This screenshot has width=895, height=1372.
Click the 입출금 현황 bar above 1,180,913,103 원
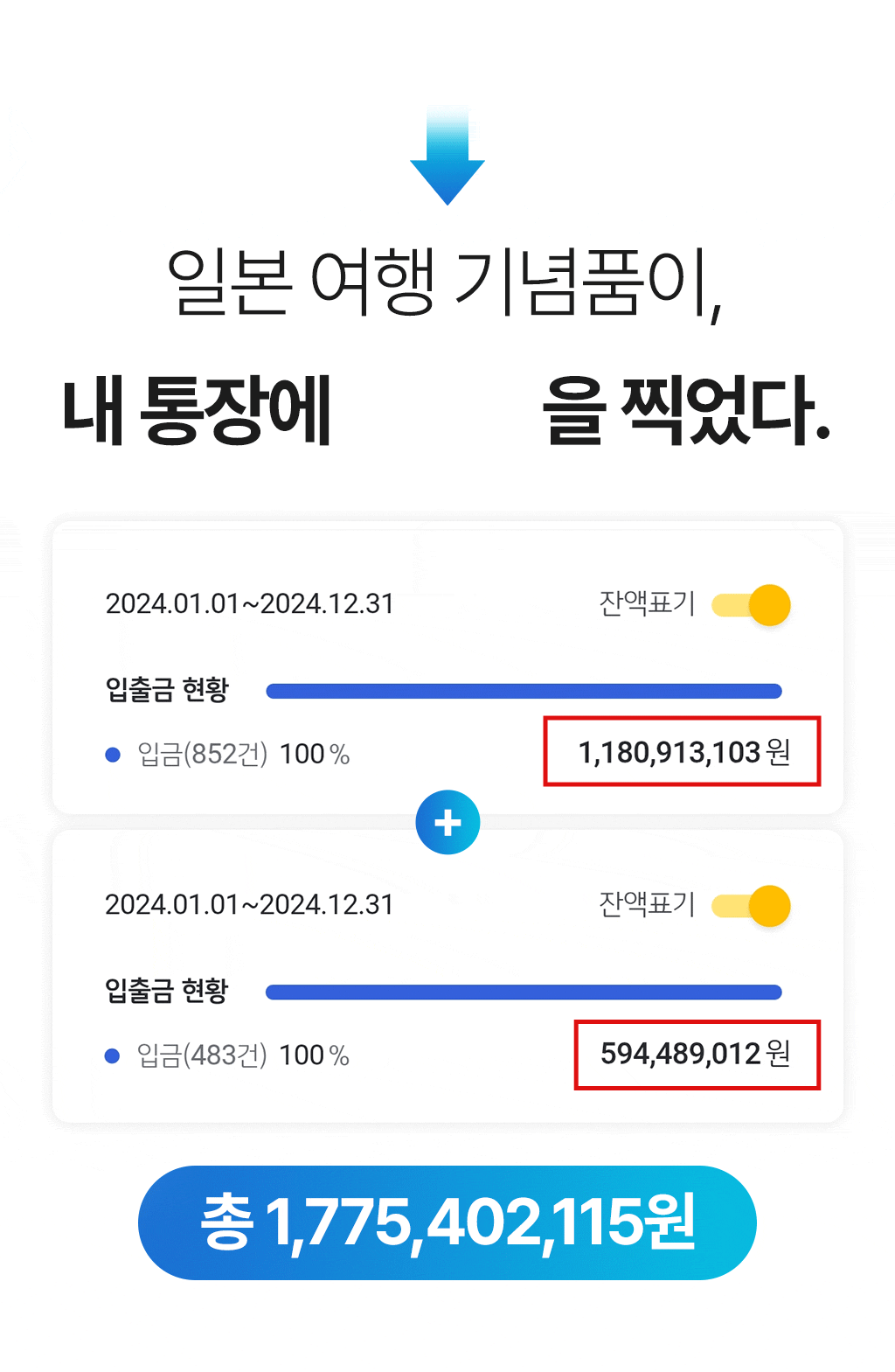pos(524,692)
